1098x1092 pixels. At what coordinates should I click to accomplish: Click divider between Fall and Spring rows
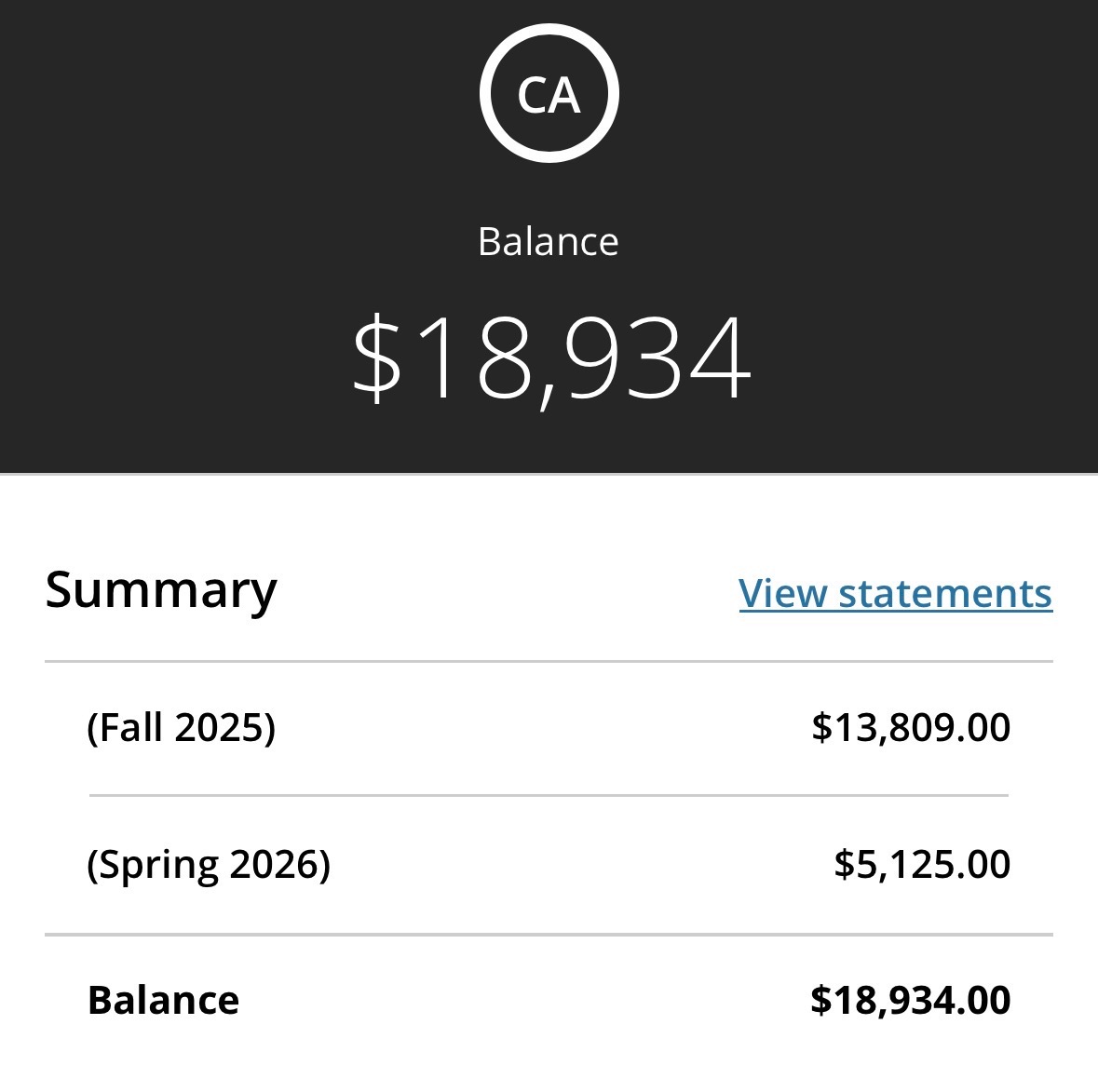coord(549,796)
